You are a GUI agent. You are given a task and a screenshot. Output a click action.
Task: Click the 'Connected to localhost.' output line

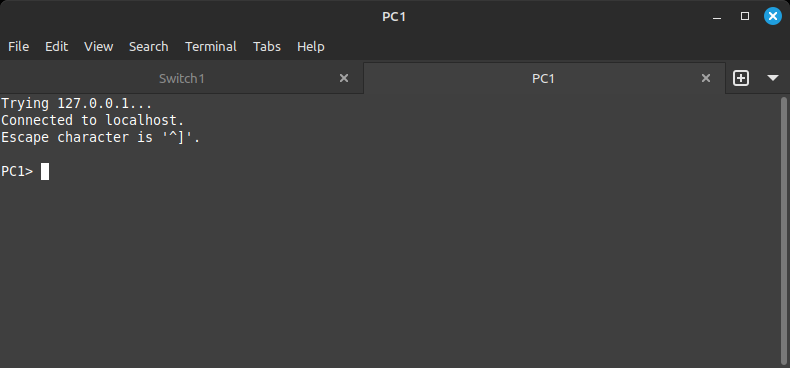click(x=93, y=120)
